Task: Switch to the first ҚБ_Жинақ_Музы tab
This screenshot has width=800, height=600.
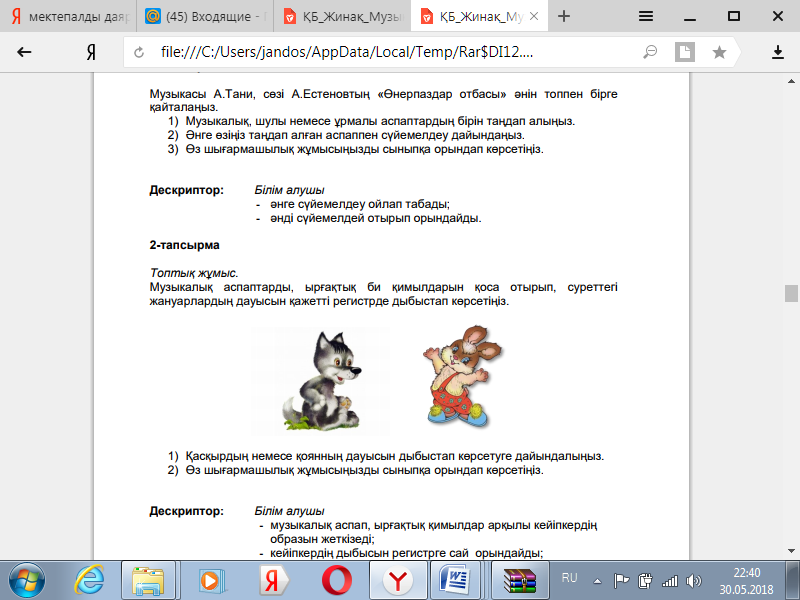Action: 342,16
